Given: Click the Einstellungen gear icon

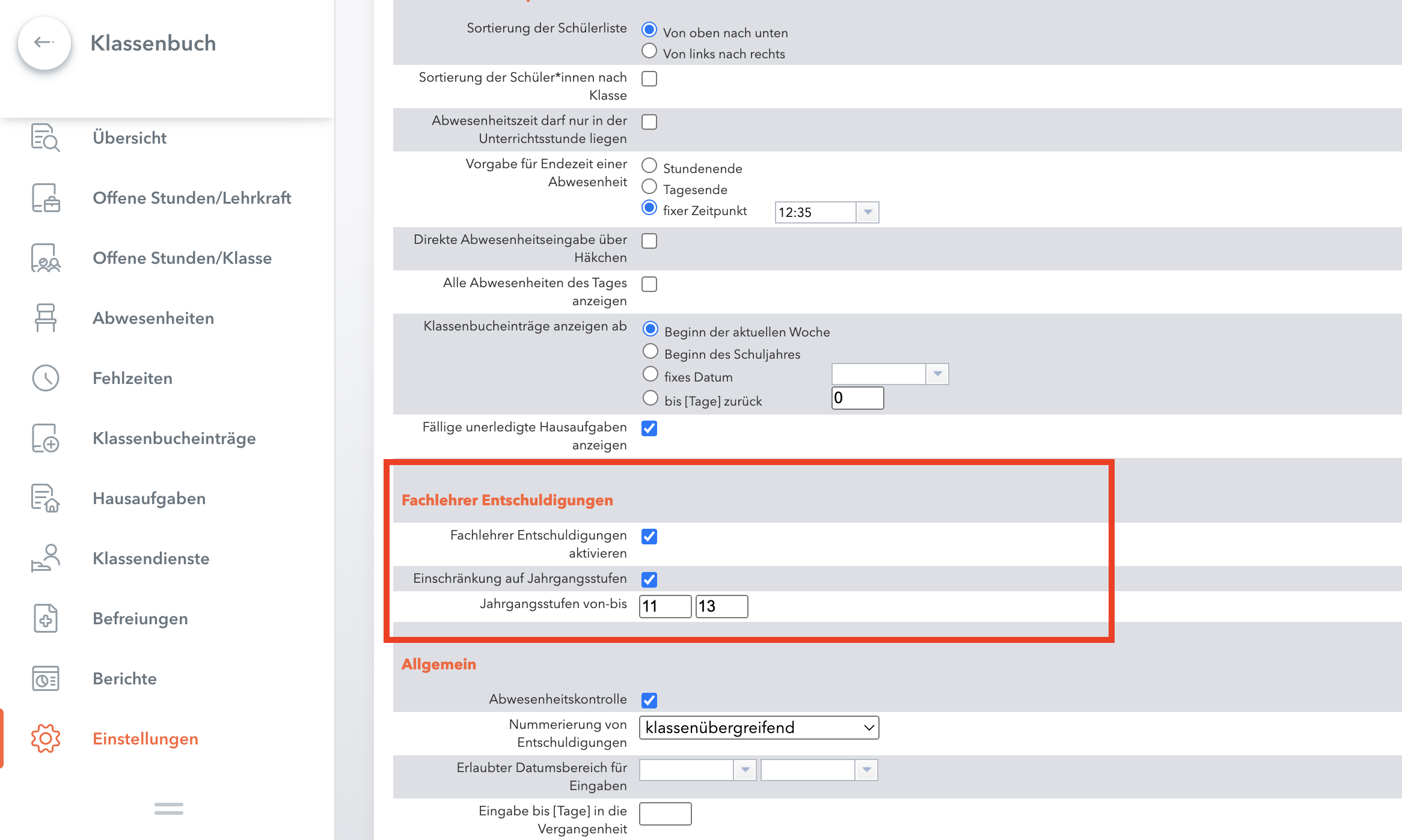Looking at the screenshot, I should pos(46,738).
